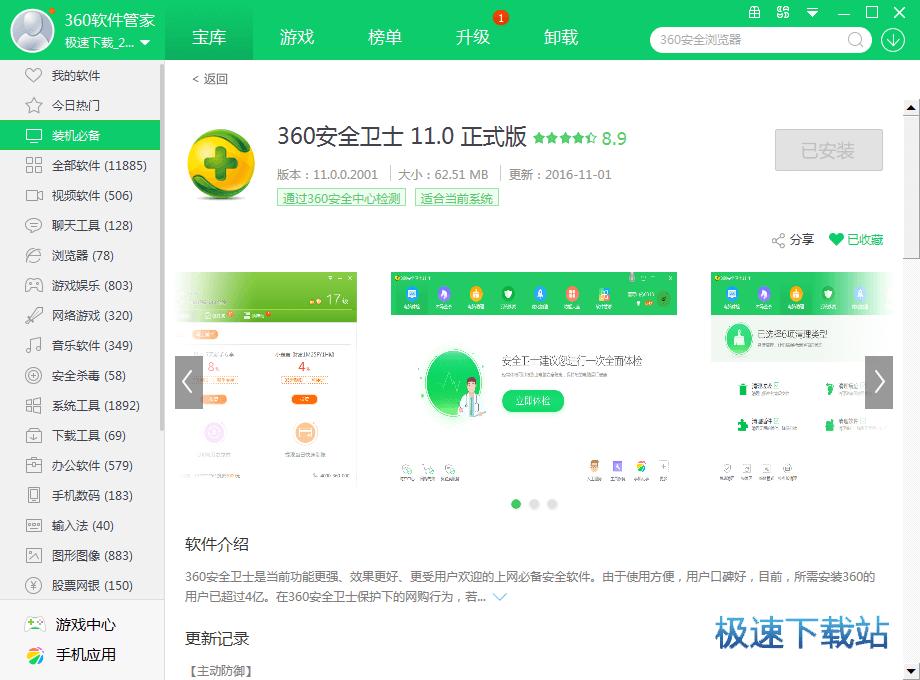Show next screenshot with right arrow

[878, 382]
